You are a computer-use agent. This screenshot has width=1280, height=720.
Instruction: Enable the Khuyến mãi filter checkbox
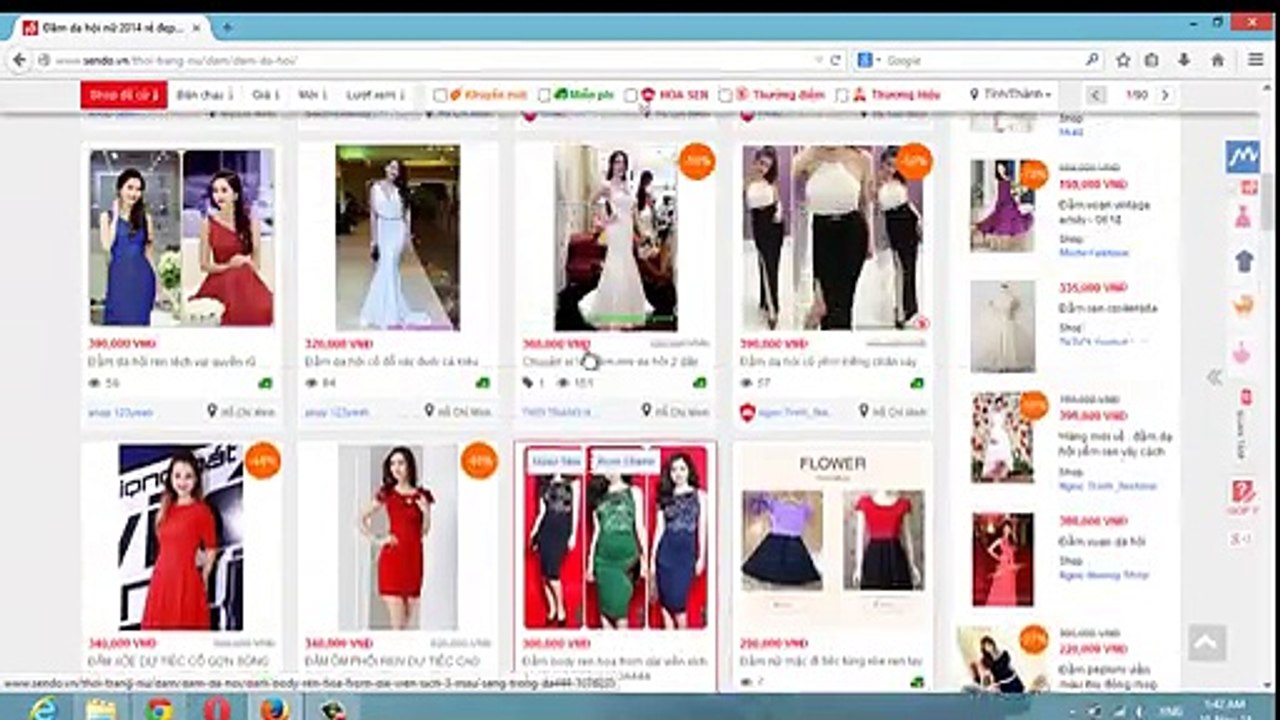[x=440, y=95]
